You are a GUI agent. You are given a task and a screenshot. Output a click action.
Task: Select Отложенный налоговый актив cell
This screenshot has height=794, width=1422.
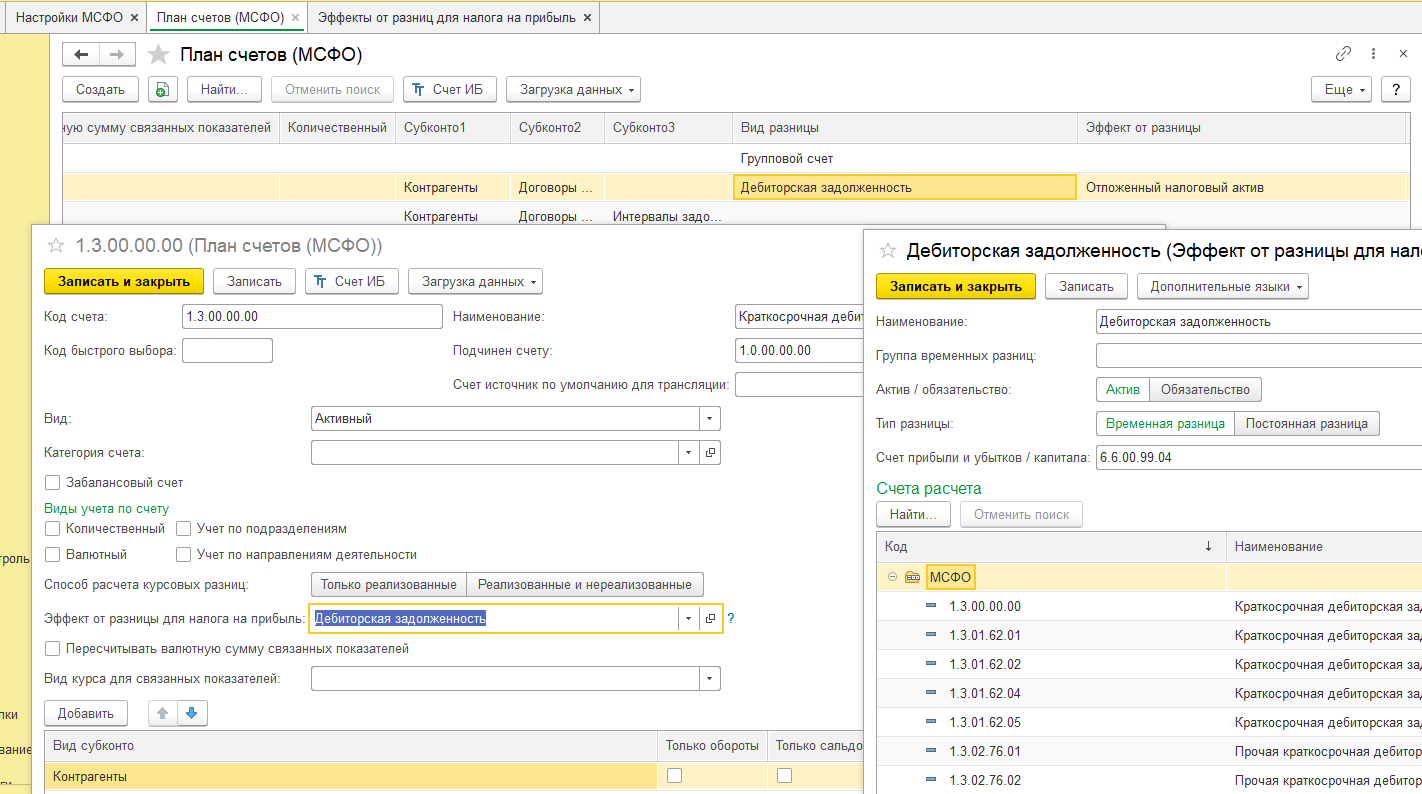pyautogui.click(x=1243, y=187)
